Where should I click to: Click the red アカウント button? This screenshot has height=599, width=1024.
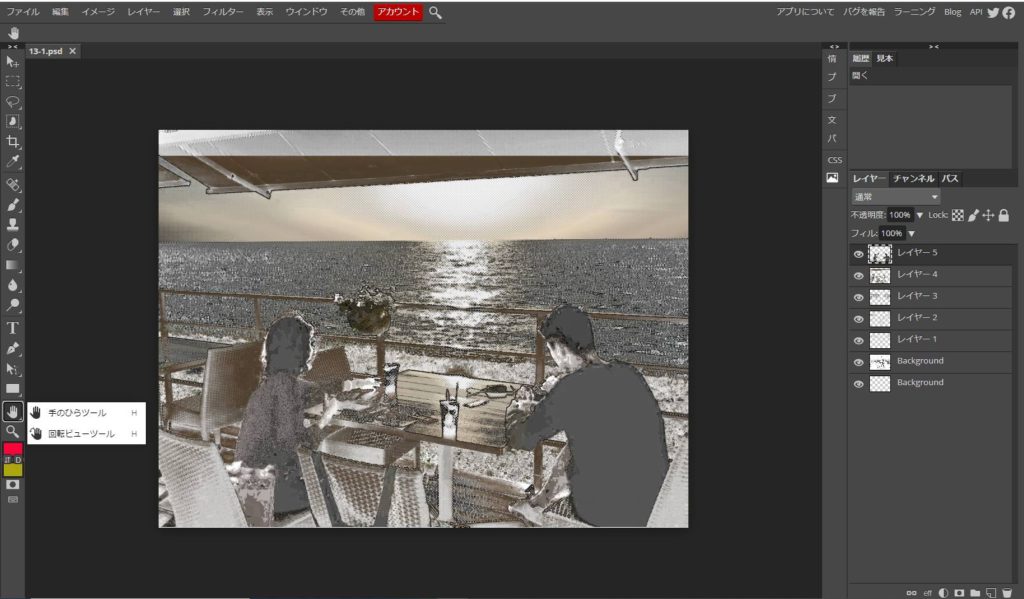coord(398,12)
